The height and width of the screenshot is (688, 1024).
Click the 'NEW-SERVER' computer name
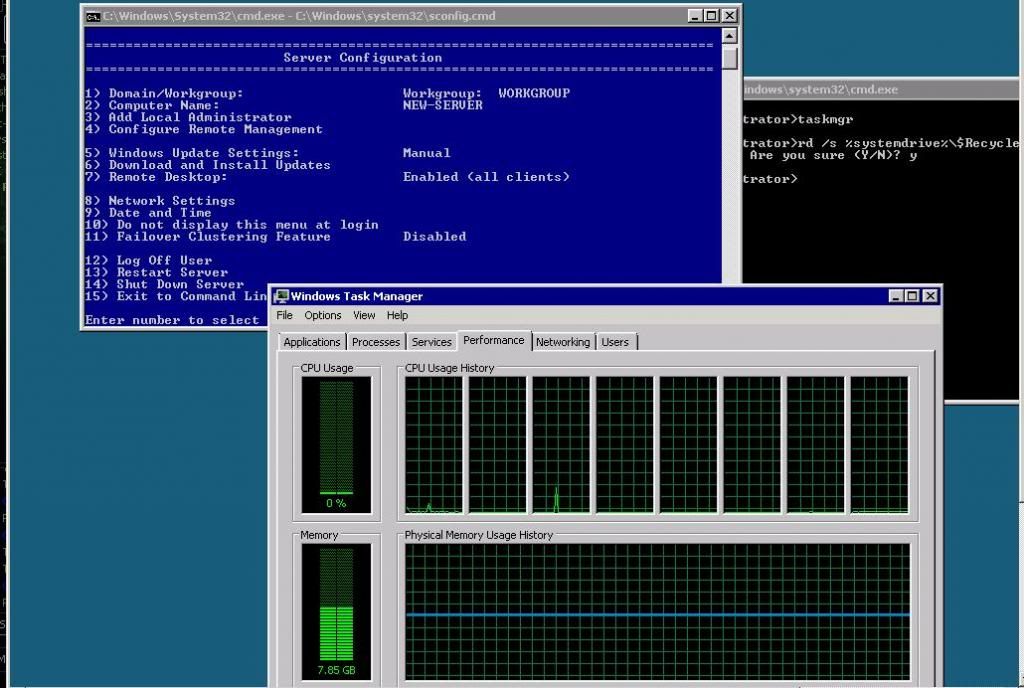click(x=443, y=106)
